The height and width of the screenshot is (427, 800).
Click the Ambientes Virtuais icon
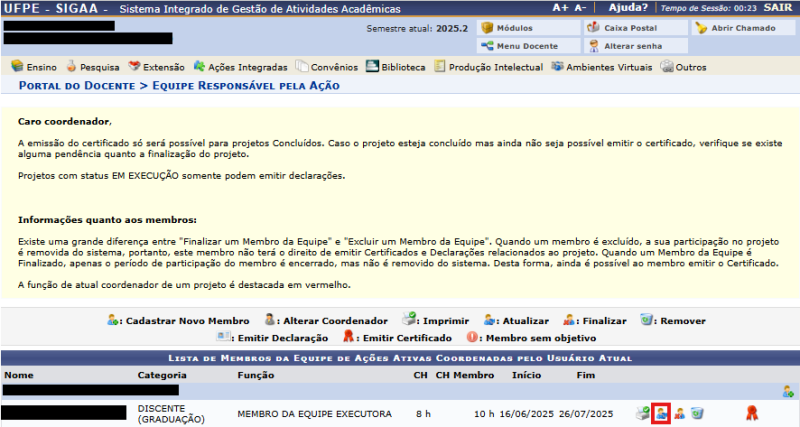[x=558, y=66]
